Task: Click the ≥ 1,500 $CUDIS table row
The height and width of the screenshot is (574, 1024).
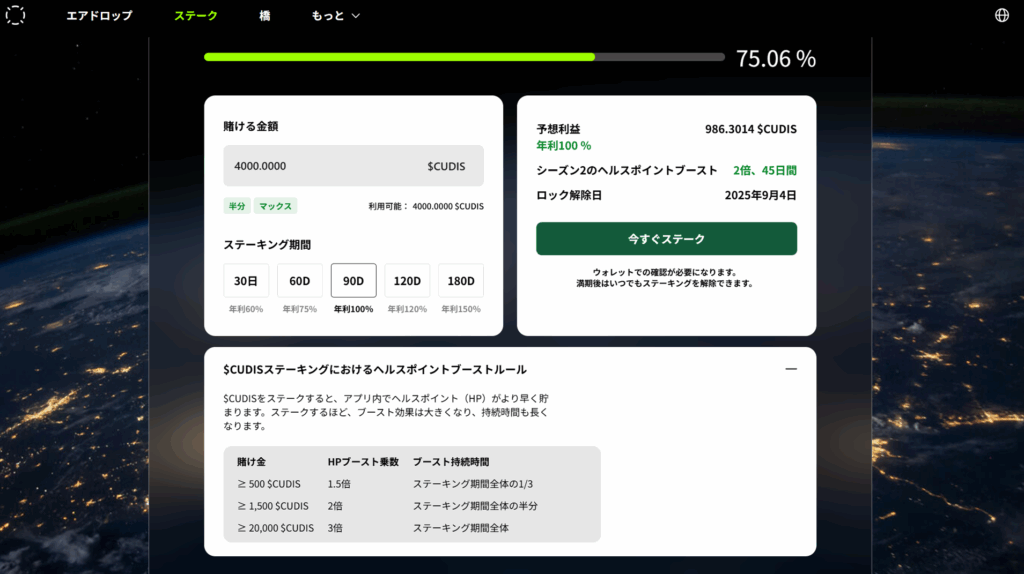Action: pyautogui.click(x=412, y=506)
